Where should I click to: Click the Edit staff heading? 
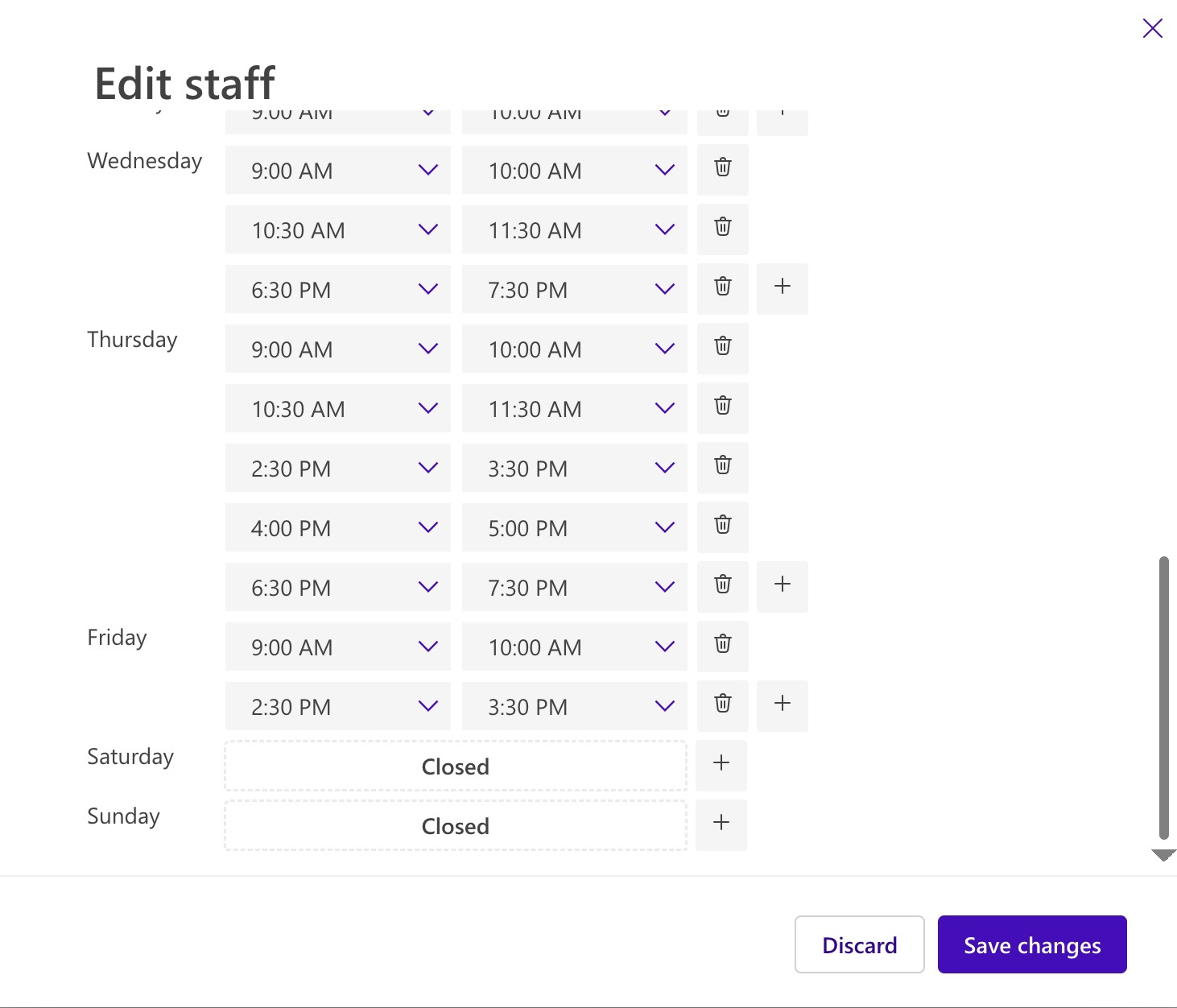(185, 83)
